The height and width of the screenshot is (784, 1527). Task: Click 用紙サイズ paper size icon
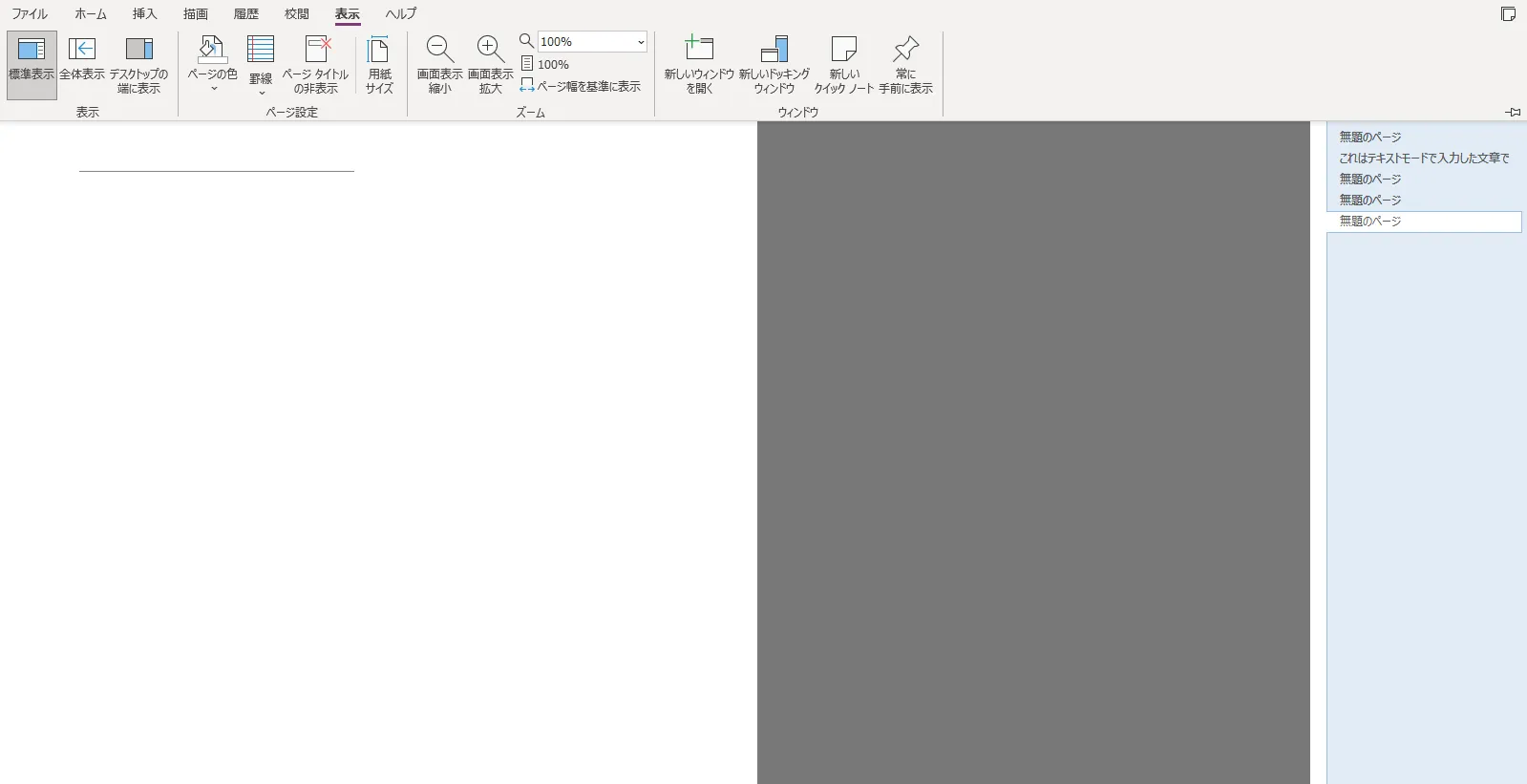[379, 64]
